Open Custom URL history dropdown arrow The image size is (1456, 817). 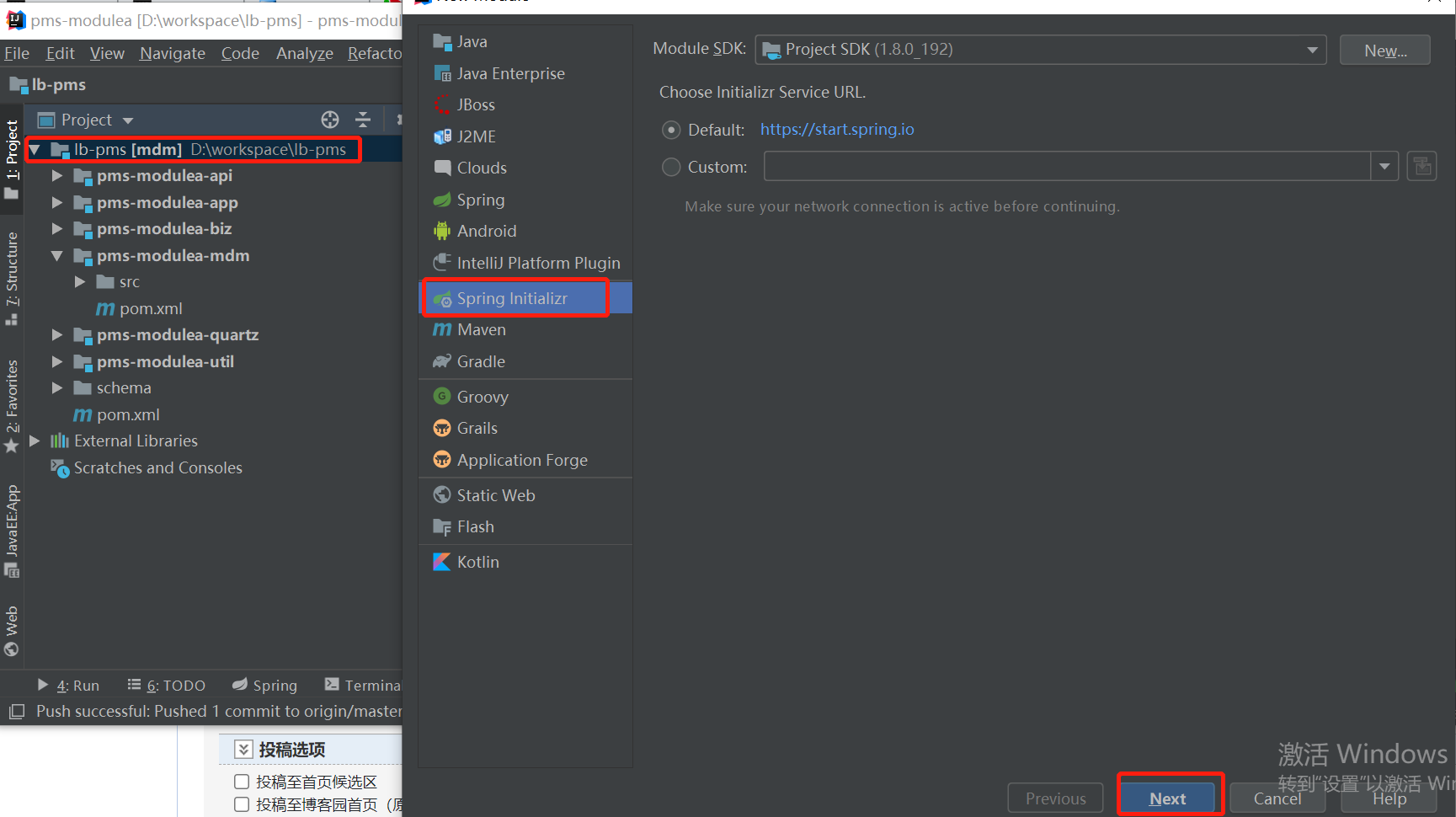(1384, 166)
